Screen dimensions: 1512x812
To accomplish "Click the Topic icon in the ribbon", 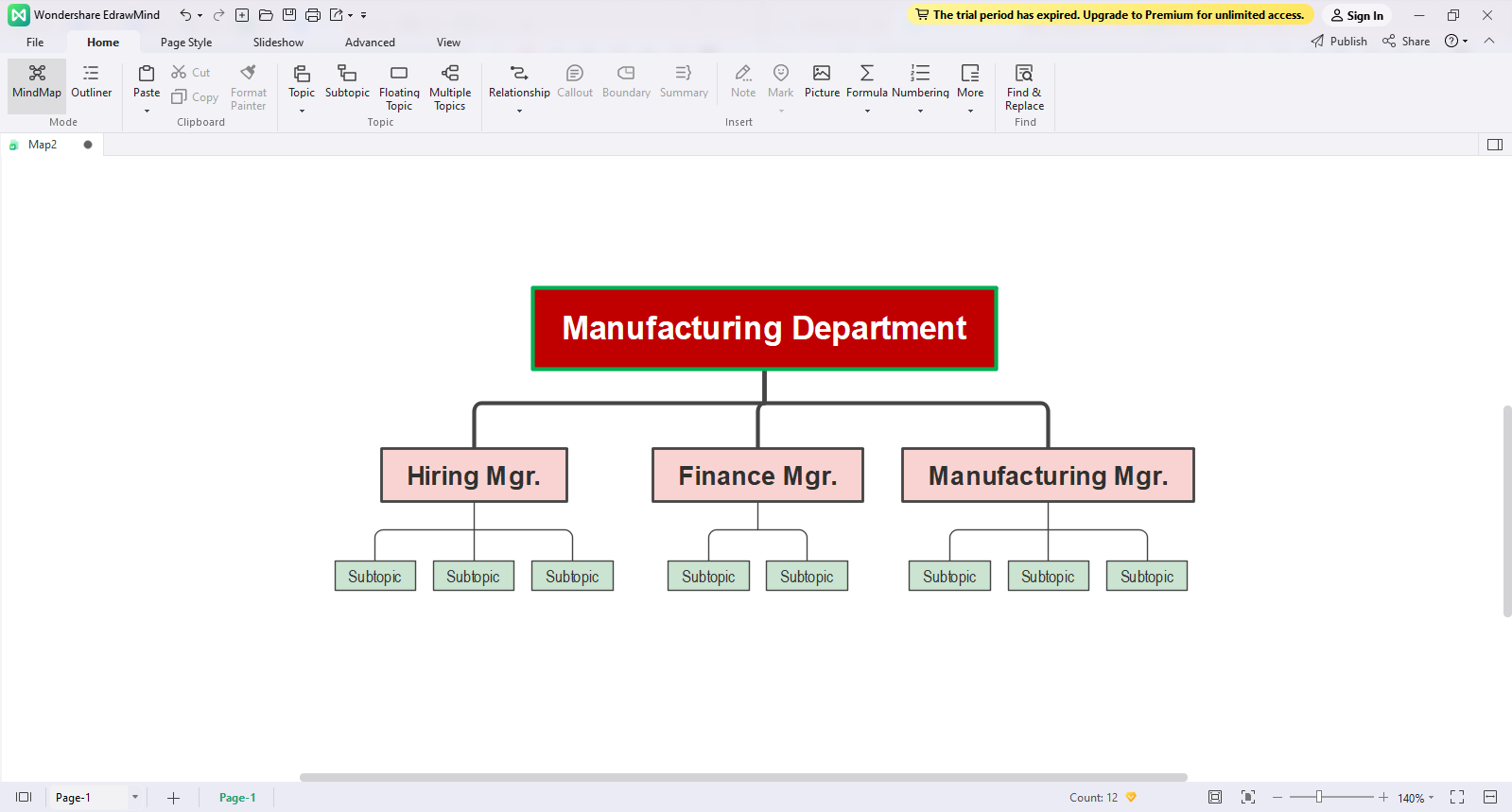I will pos(302,73).
